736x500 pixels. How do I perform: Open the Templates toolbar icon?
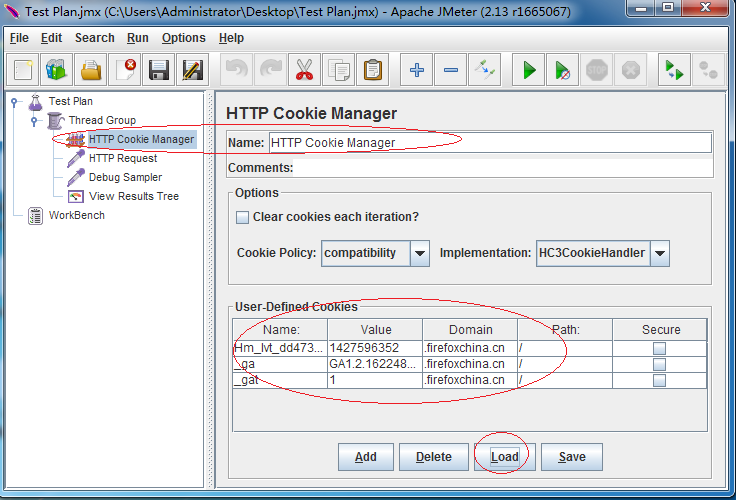57,70
